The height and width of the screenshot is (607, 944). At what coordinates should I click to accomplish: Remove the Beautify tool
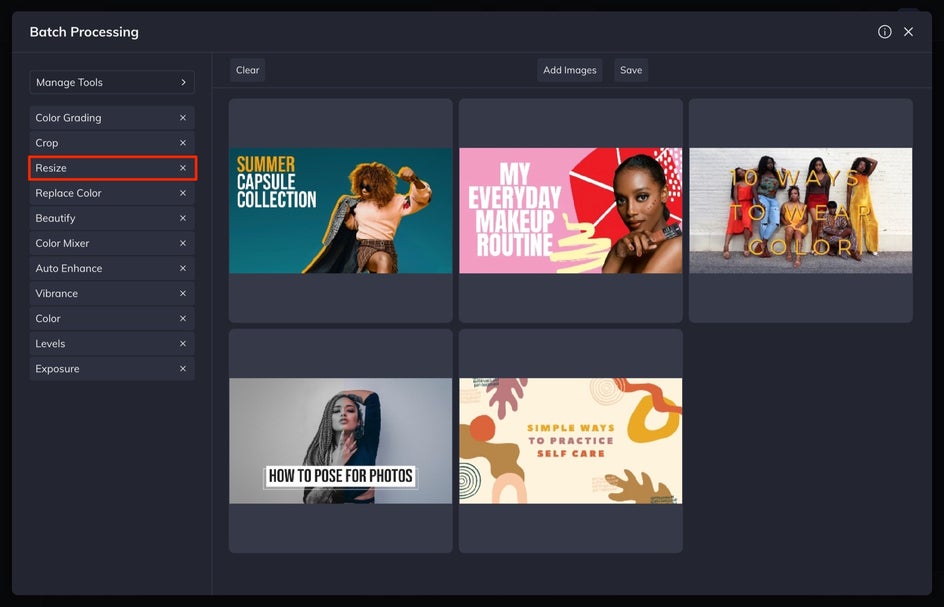click(x=183, y=218)
